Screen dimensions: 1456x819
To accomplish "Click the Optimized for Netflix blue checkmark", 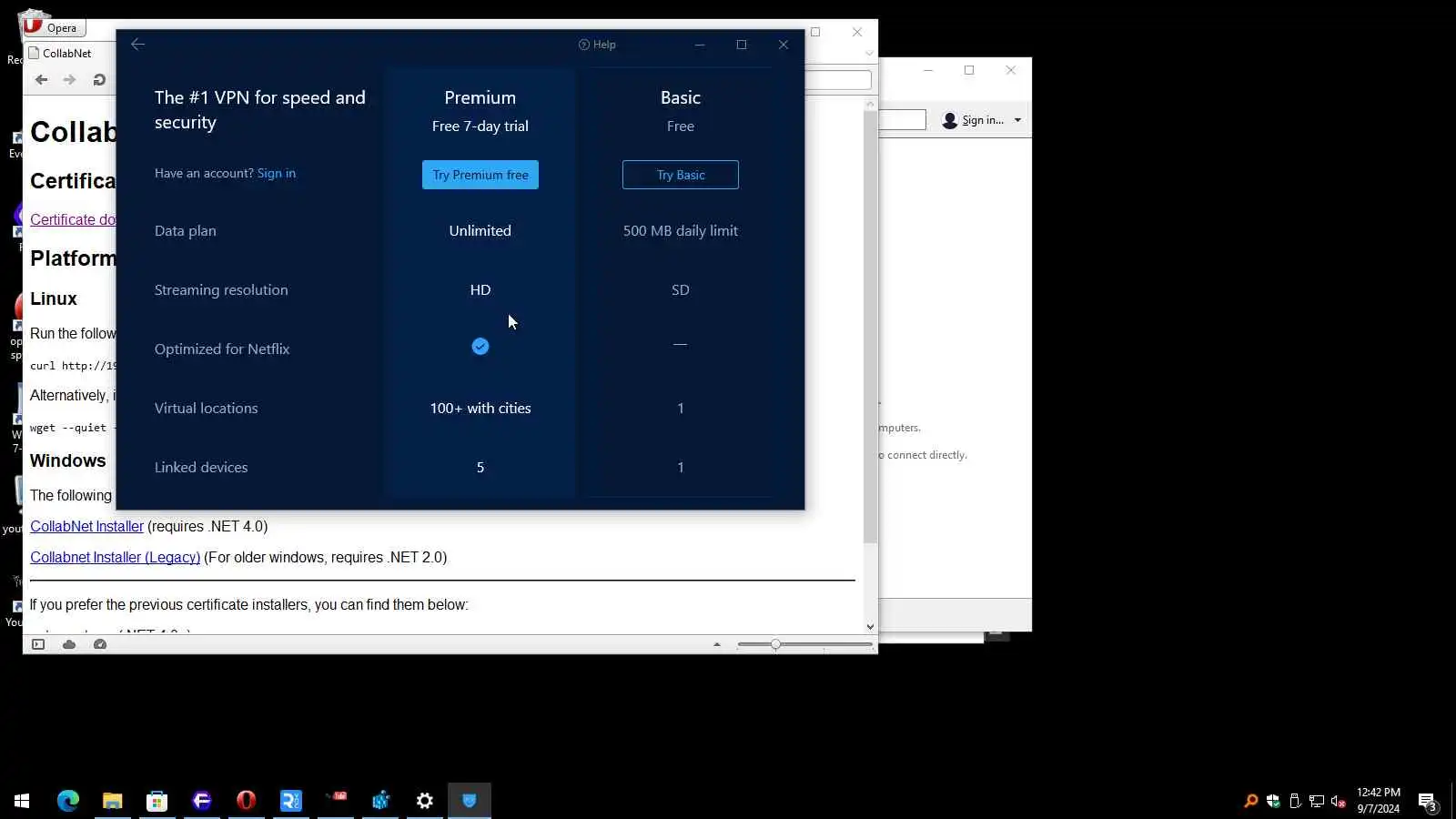I will [x=480, y=347].
